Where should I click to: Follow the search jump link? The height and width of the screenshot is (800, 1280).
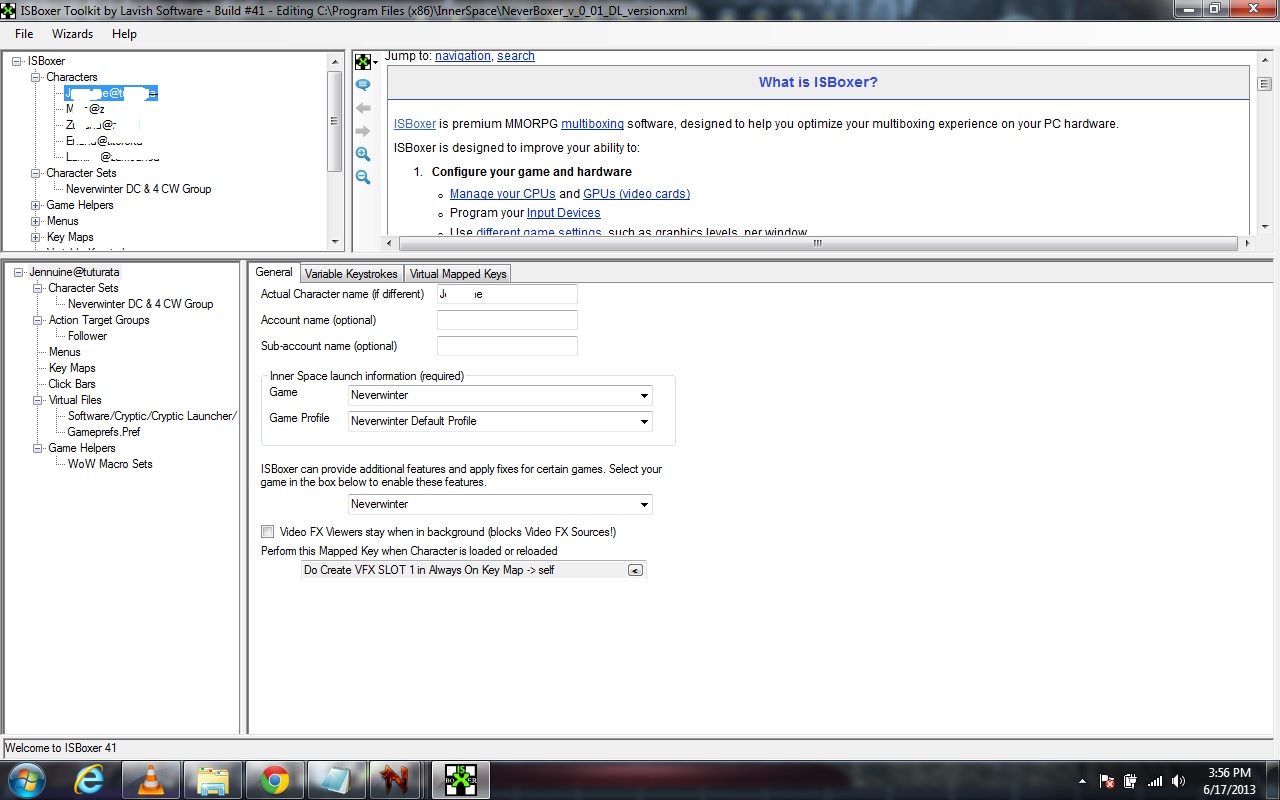point(516,56)
